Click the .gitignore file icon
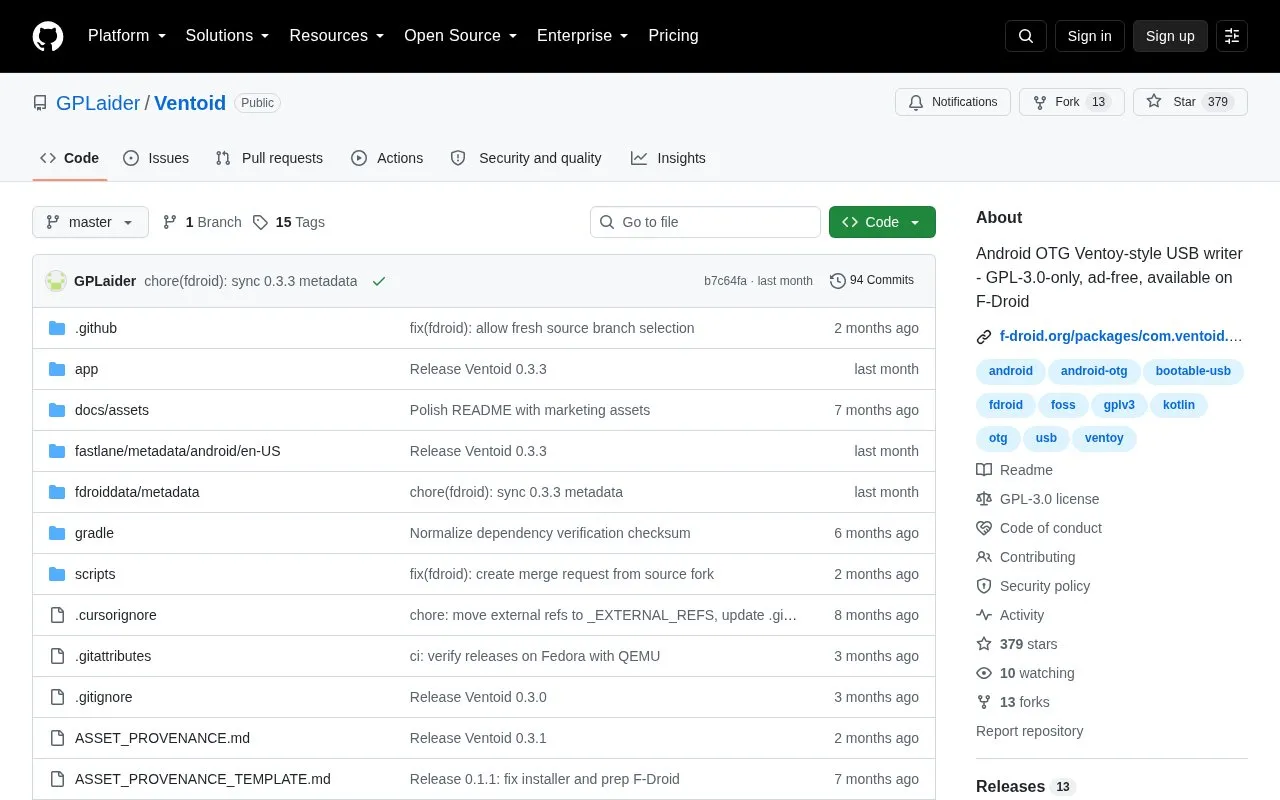Image resolution: width=1280 pixels, height=800 pixels. (57, 697)
